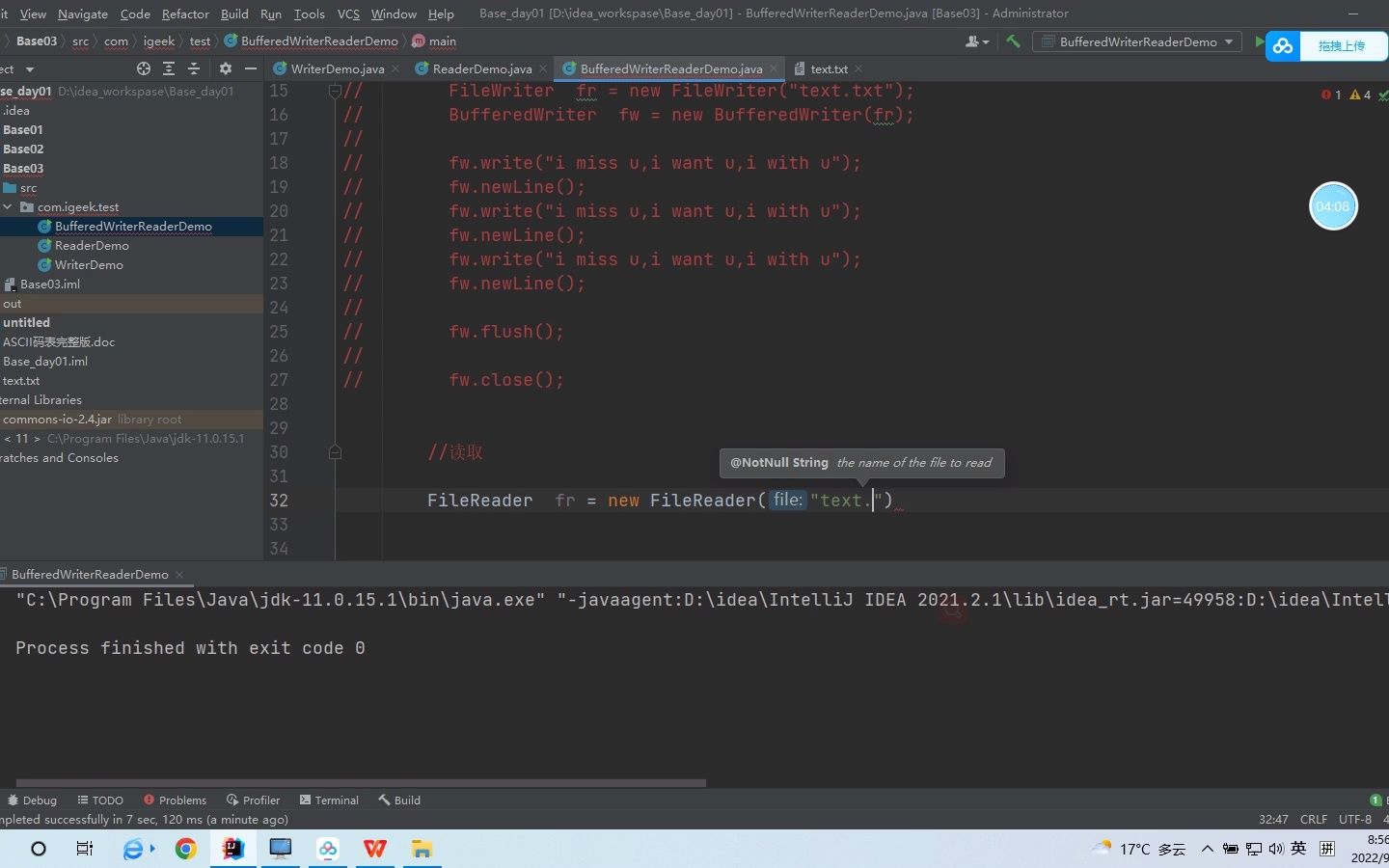Open the UTF-8 encoding selector
This screenshot has height=868, width=1389.
pos(1355,820)
